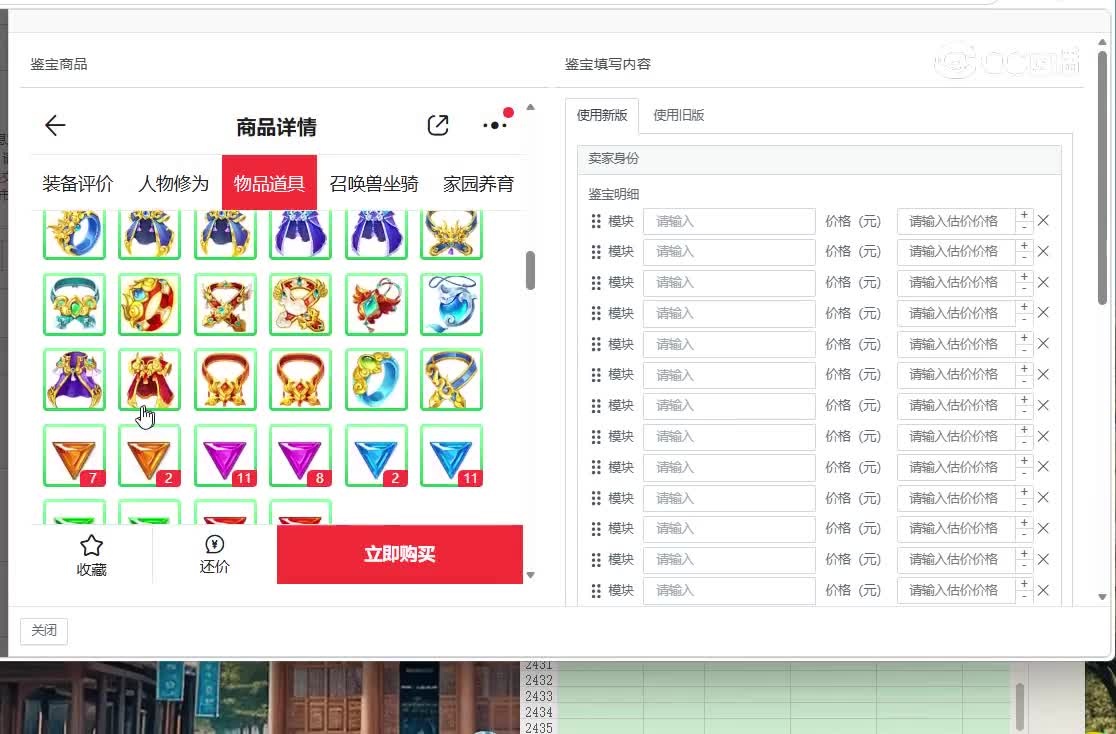Image resolution: width=1116 pixels, height=734 pixels.
Task: Open the blue water-drop necklace item
Action: (451, 304)
